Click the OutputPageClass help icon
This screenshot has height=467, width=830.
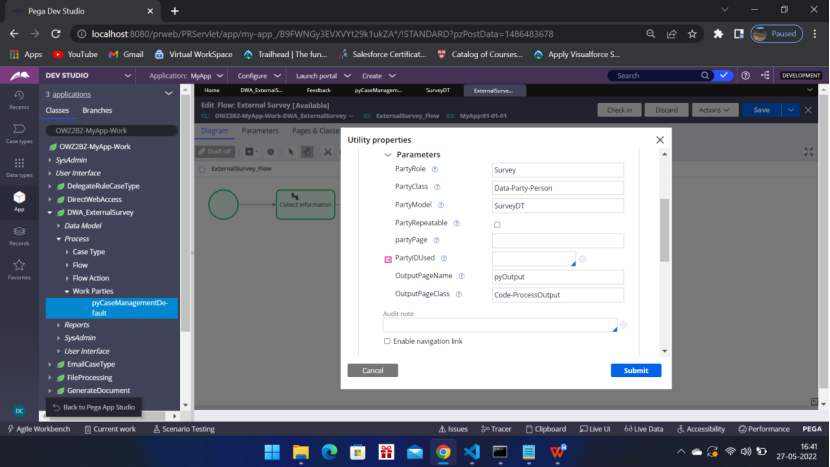pos(458,294)
